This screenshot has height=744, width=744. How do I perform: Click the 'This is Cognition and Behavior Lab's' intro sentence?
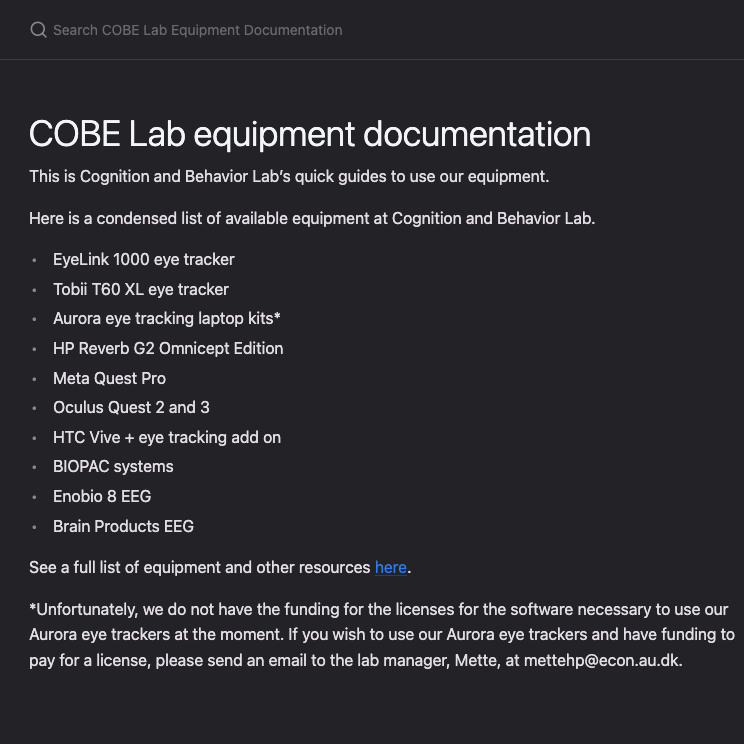click(289, 177)
